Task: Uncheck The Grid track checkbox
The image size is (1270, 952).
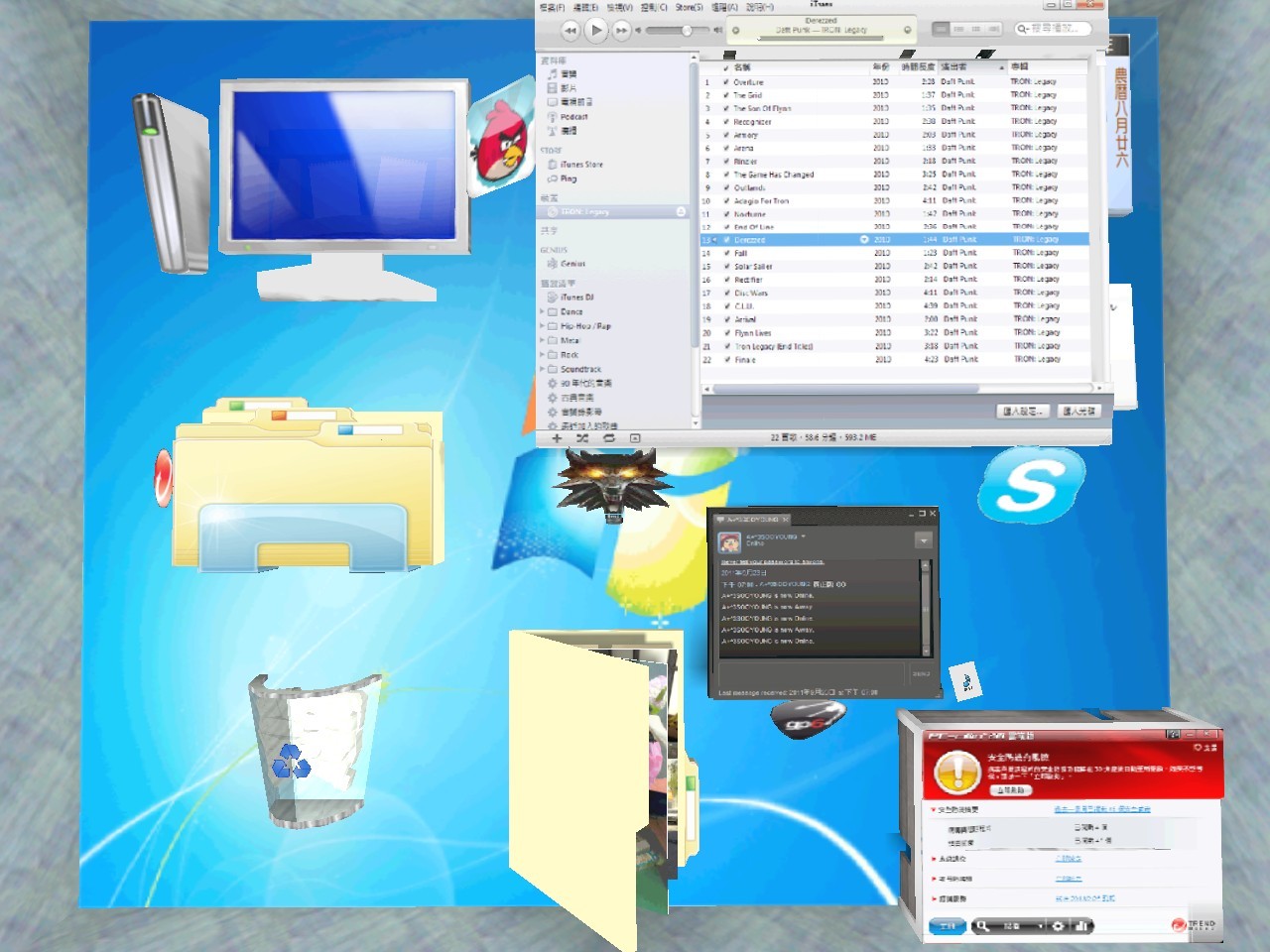Action: coord(726,95)
